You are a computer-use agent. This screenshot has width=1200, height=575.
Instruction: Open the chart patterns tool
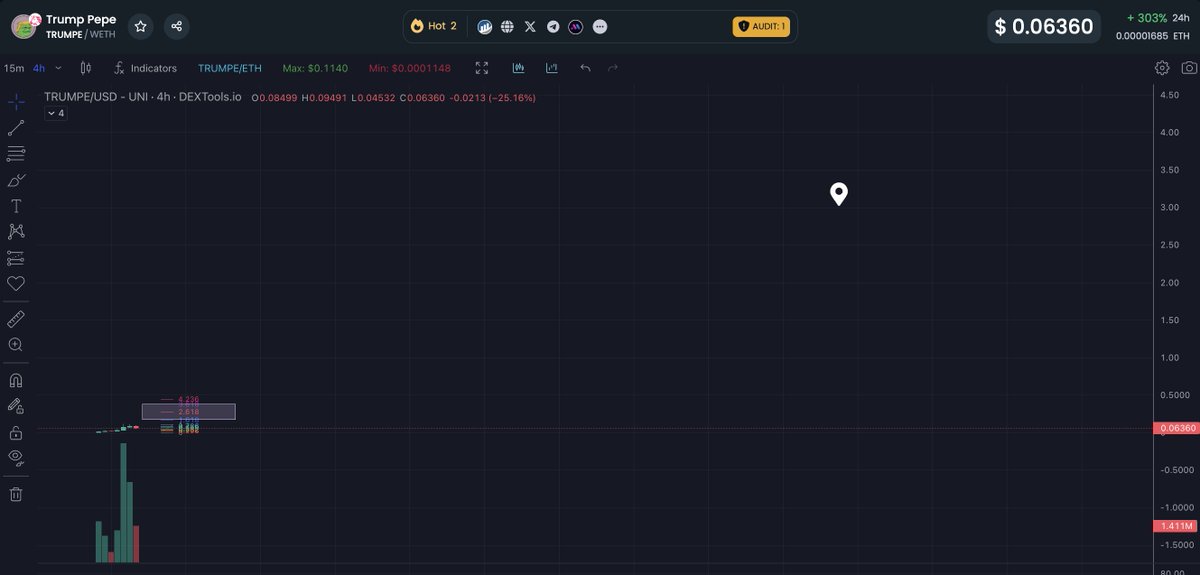coord(16,232)
